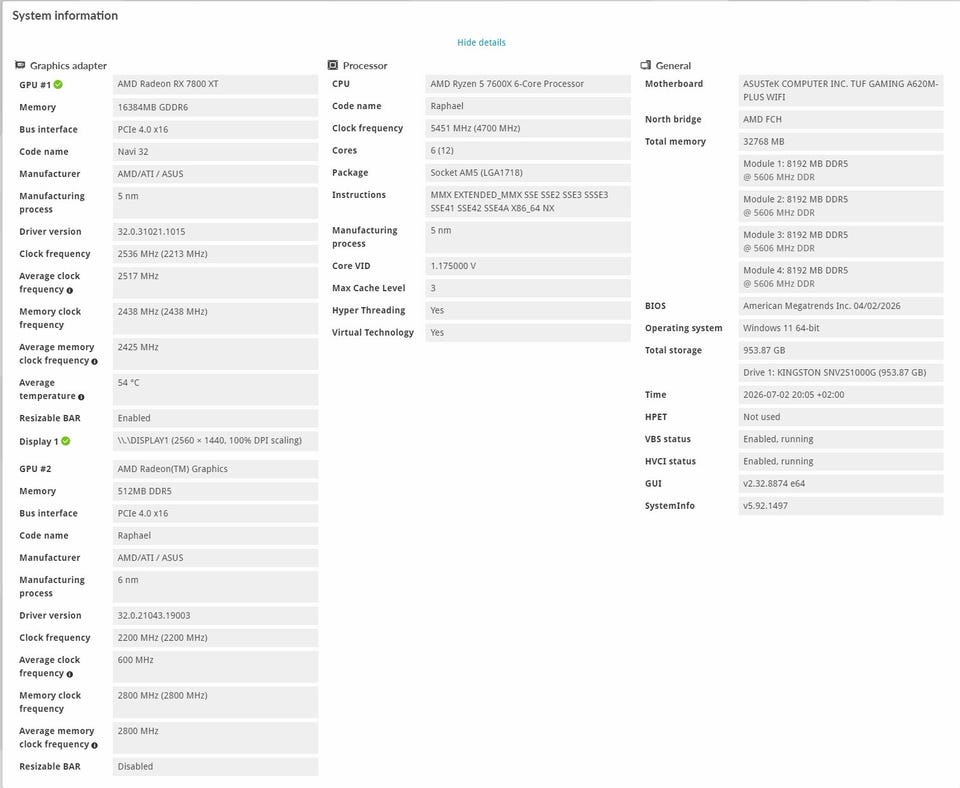This screenshot has height=788, width=960.
Task: Click the 1.175000 V Core VID value
Action: pos(528,266)
